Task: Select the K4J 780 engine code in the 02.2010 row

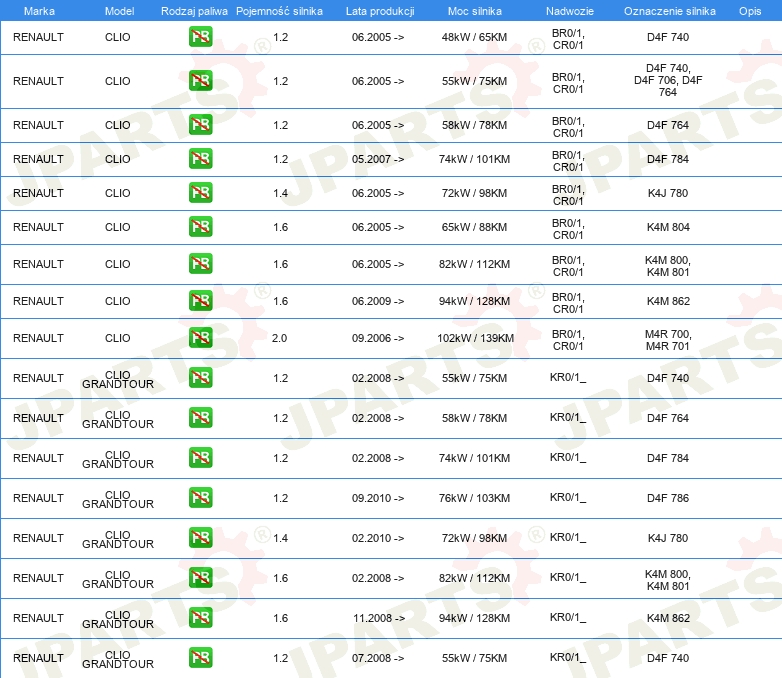Action: [668, 538]
